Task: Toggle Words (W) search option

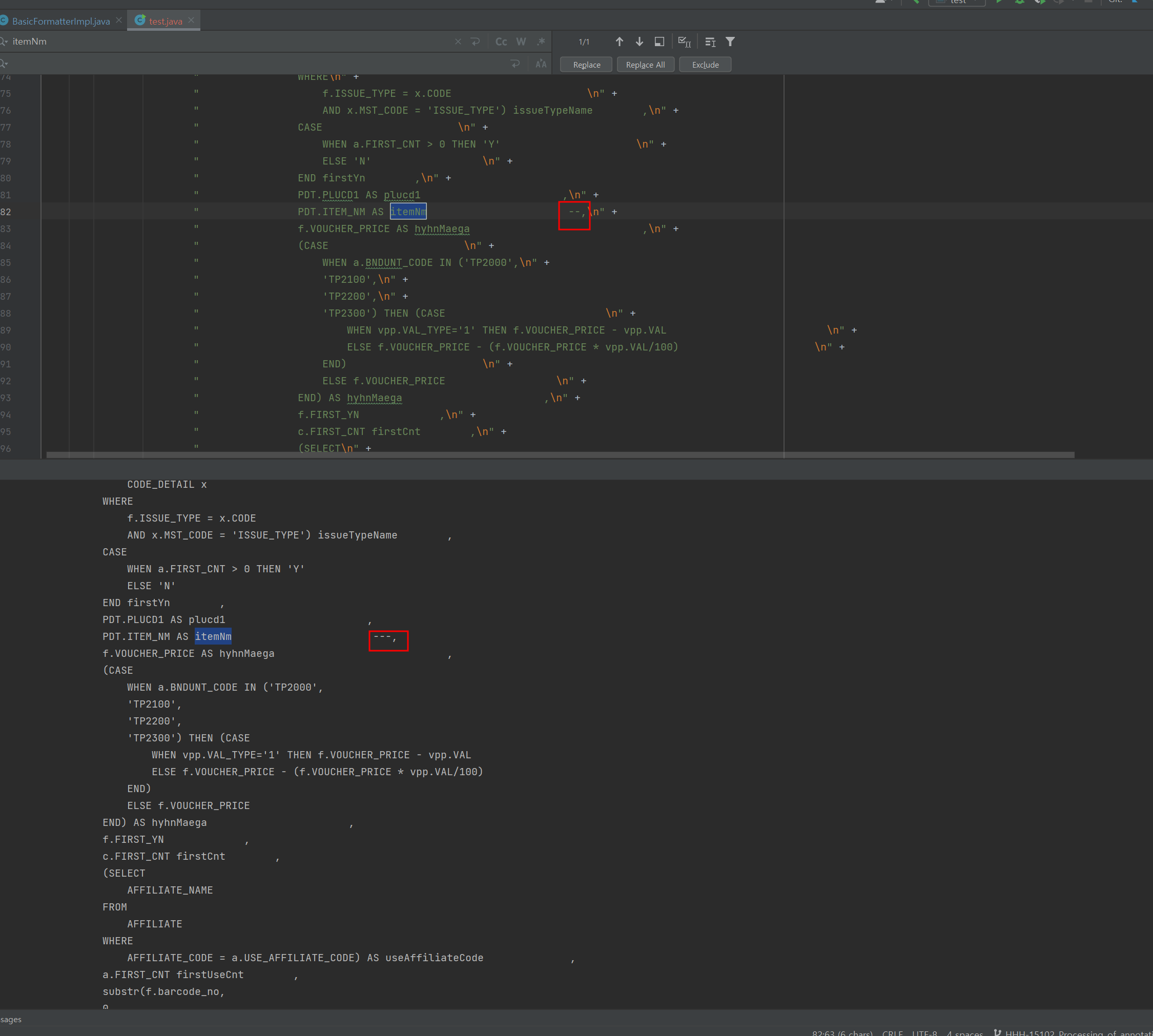Action: pyautogui.click(x=521, y=42)
